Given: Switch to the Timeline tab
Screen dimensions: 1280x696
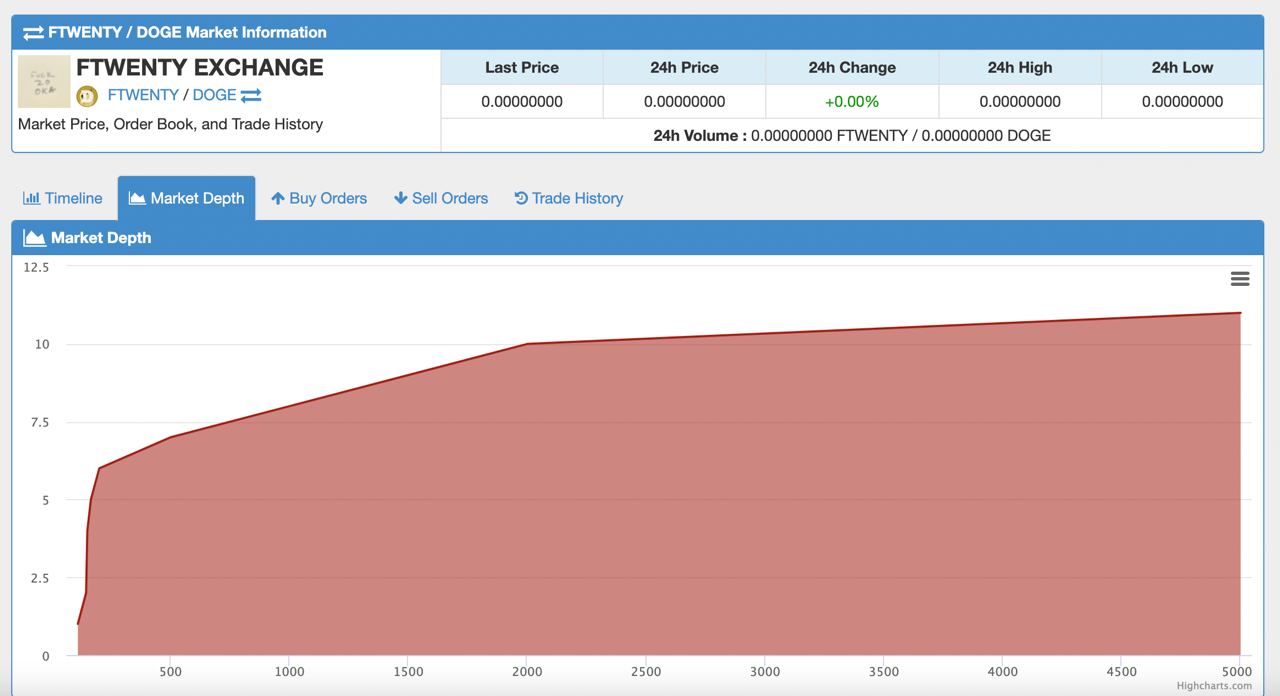Looking at the screenshot, I should click(62, 198).
